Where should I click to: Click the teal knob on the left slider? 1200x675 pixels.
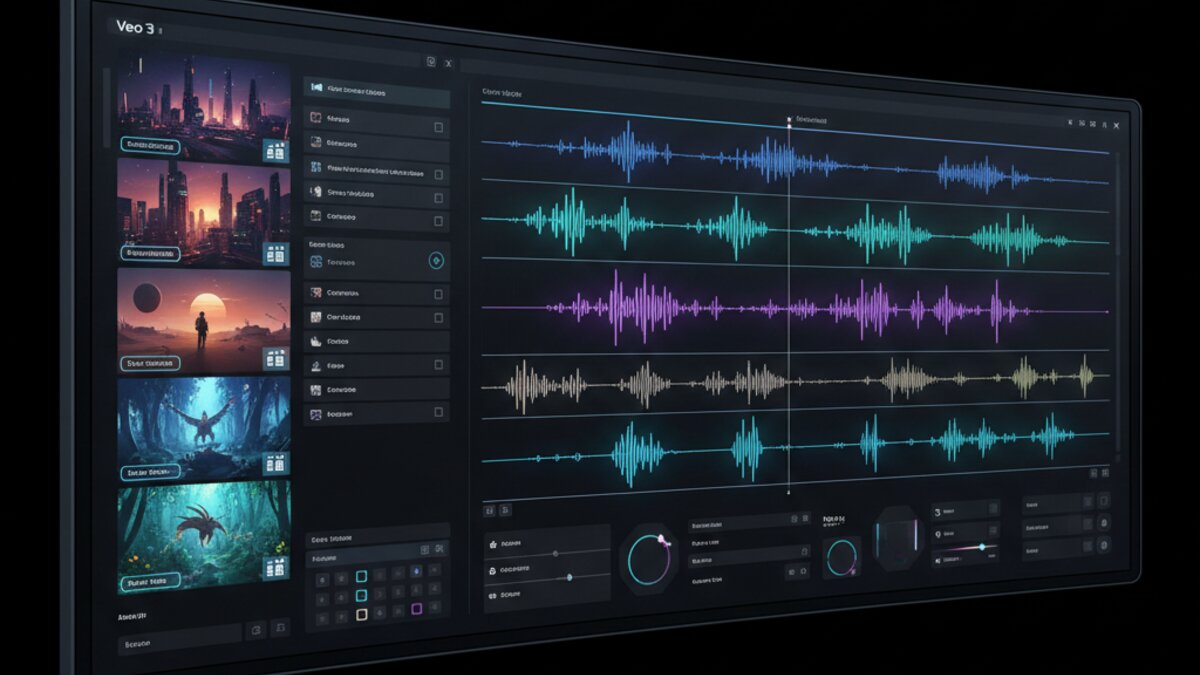[569, 577]
